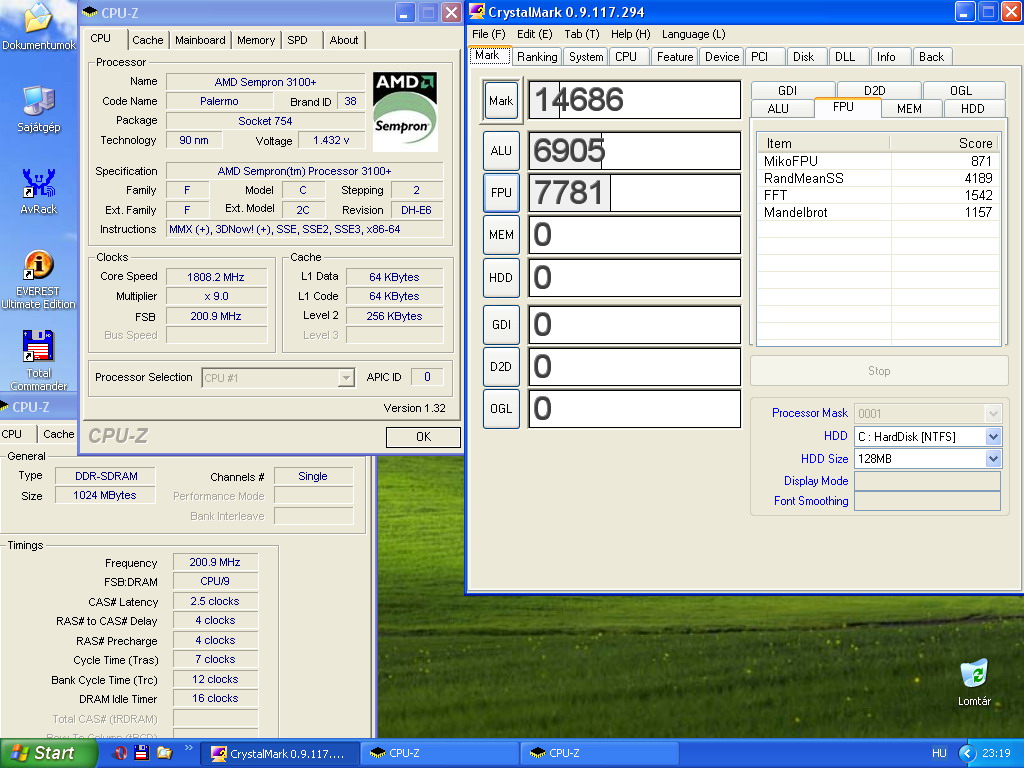Switch to the Ranking tab in CrystalMark
1024x768 pixels.
click(x=537, y=57)
